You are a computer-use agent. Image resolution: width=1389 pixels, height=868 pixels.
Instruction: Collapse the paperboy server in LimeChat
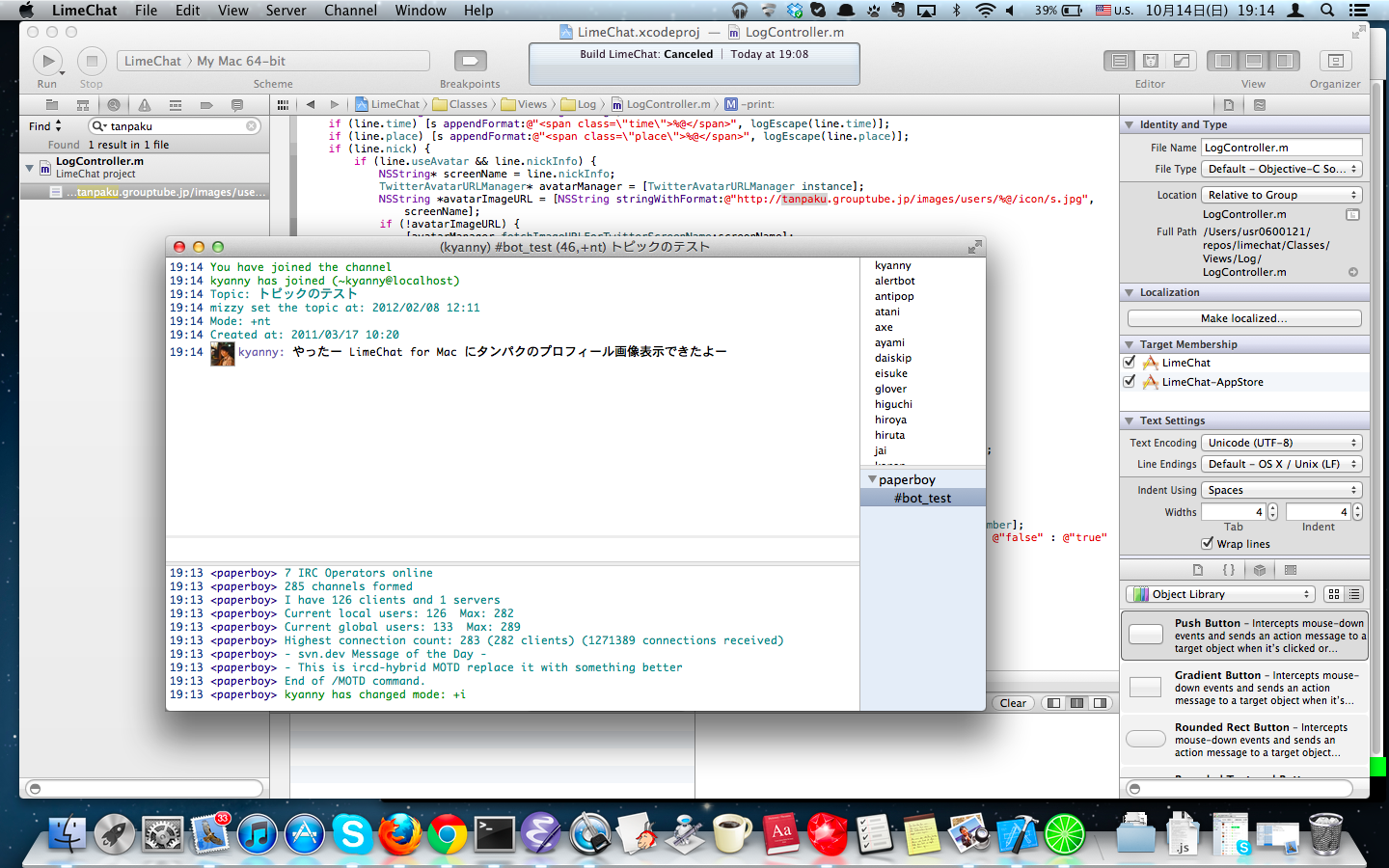pyautogui.click(x=872, y=479)
